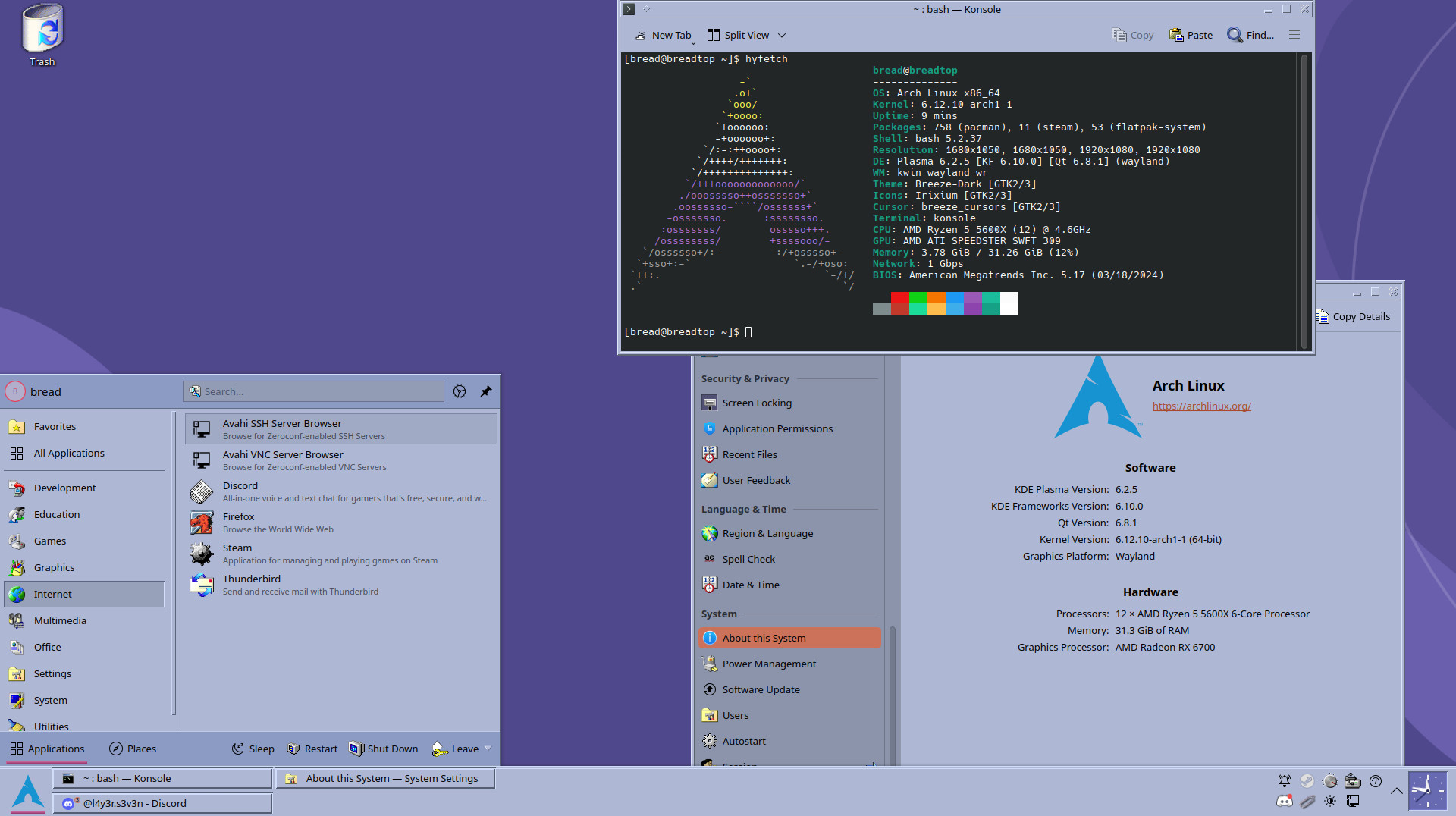Screen dimensions: 1456x816
Task: Open Software Update settings
Action: pyautogui.click(x=789, y=689)
